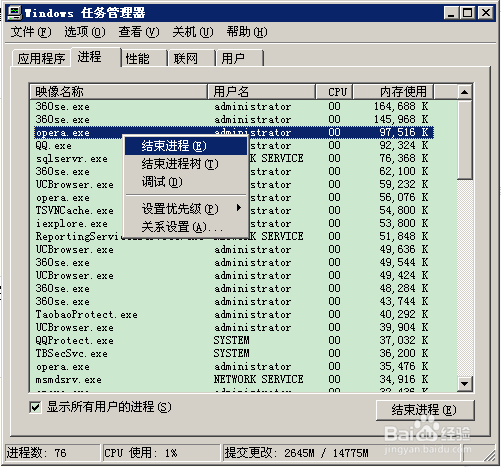The image size is (501, 467).
Task: Select 360se.exe row using 145,968 K
Action: pos(234,120)
